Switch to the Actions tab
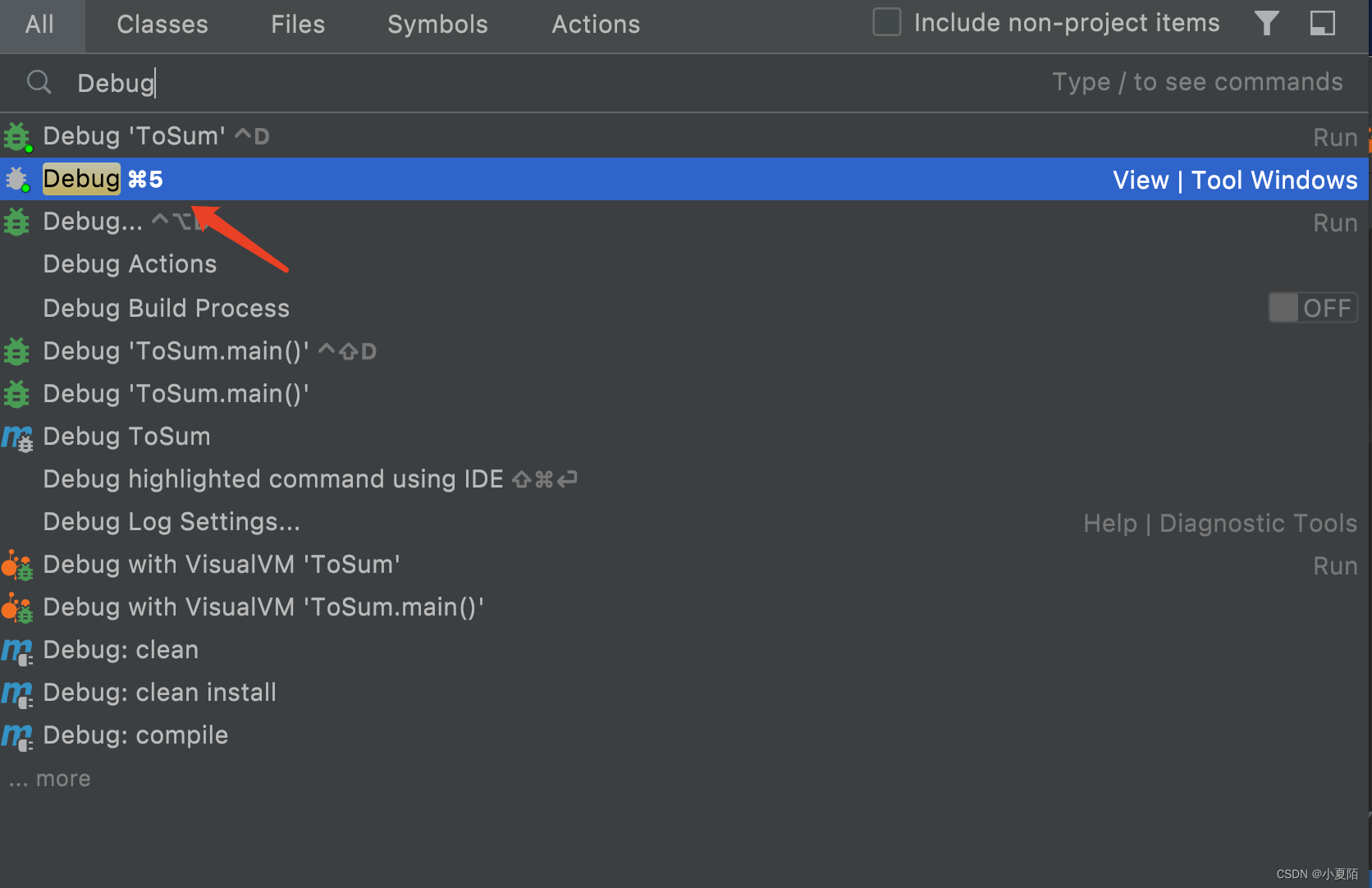The width and height of the screenshot is (1372, 888). coord(596,25)
